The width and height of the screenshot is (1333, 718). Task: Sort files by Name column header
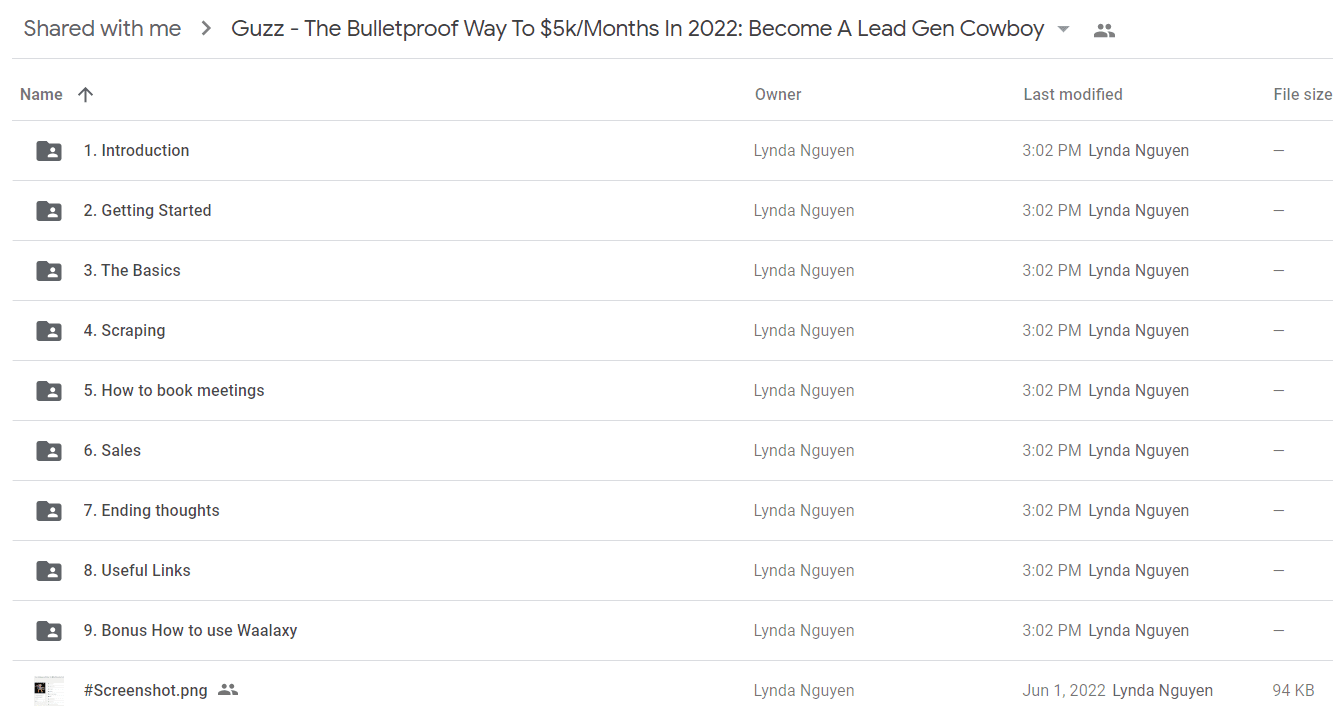[41, 94]
